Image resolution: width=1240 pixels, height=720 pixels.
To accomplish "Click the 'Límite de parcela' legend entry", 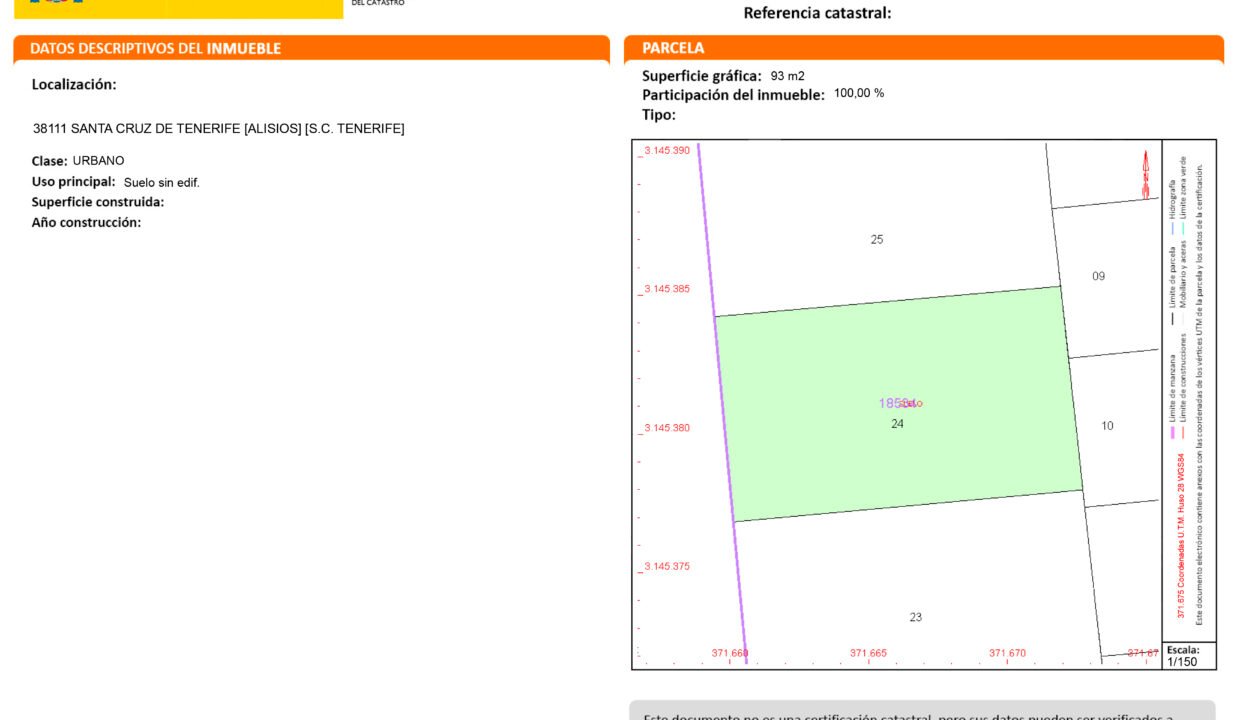I will [1172, 279].
